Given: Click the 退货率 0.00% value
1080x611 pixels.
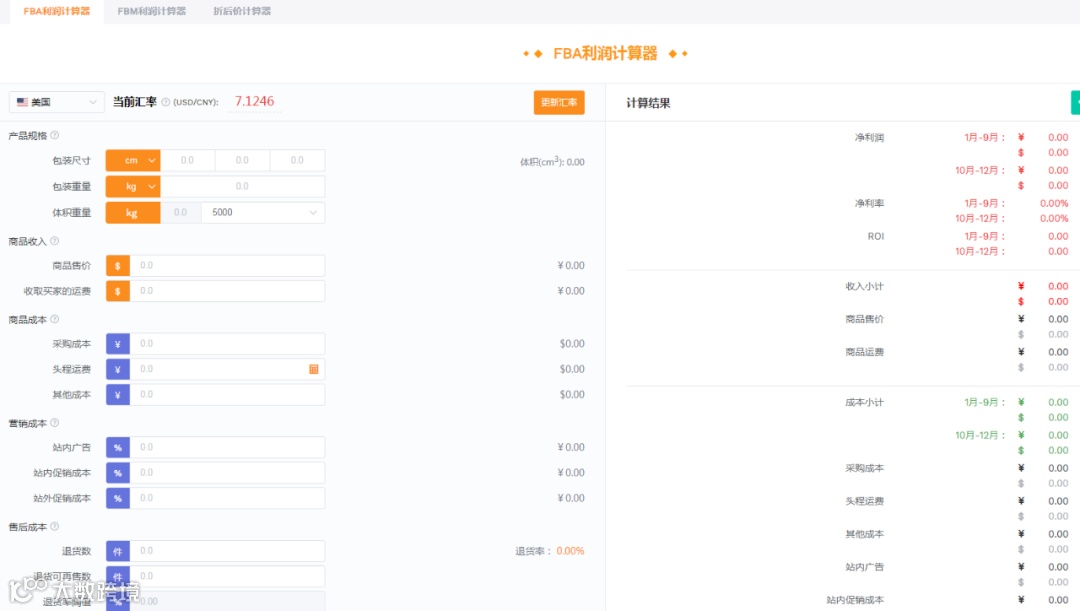Looking at the screenshot, I should pyautogui.click(x=570, y=551).
